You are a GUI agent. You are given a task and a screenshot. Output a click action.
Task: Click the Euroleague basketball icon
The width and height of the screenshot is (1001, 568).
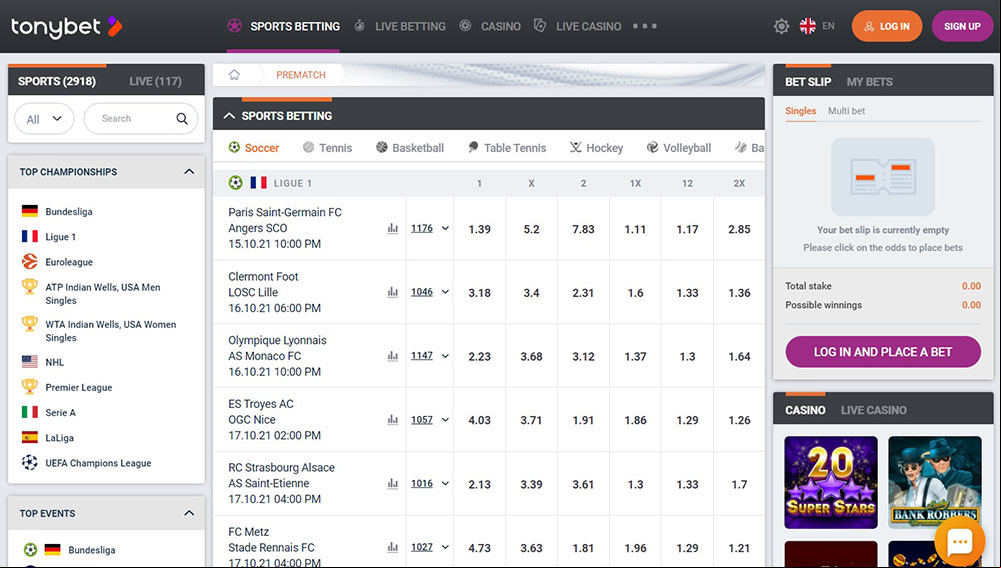(x=29, y=262)
